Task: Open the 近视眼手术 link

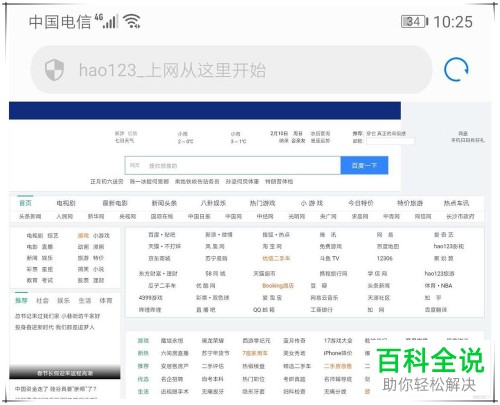Action: [x=175, y=392]
